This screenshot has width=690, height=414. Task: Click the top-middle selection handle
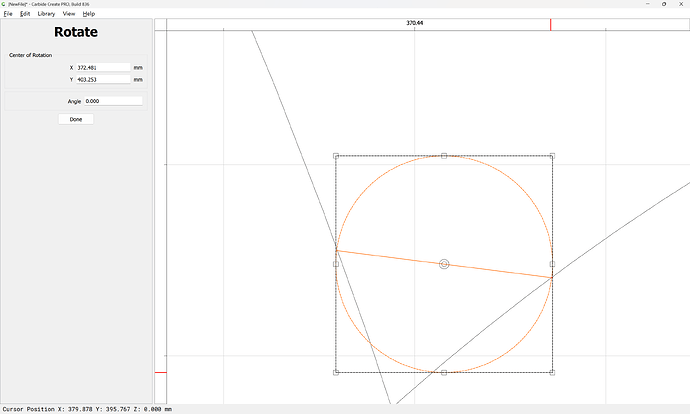(444, 156)
